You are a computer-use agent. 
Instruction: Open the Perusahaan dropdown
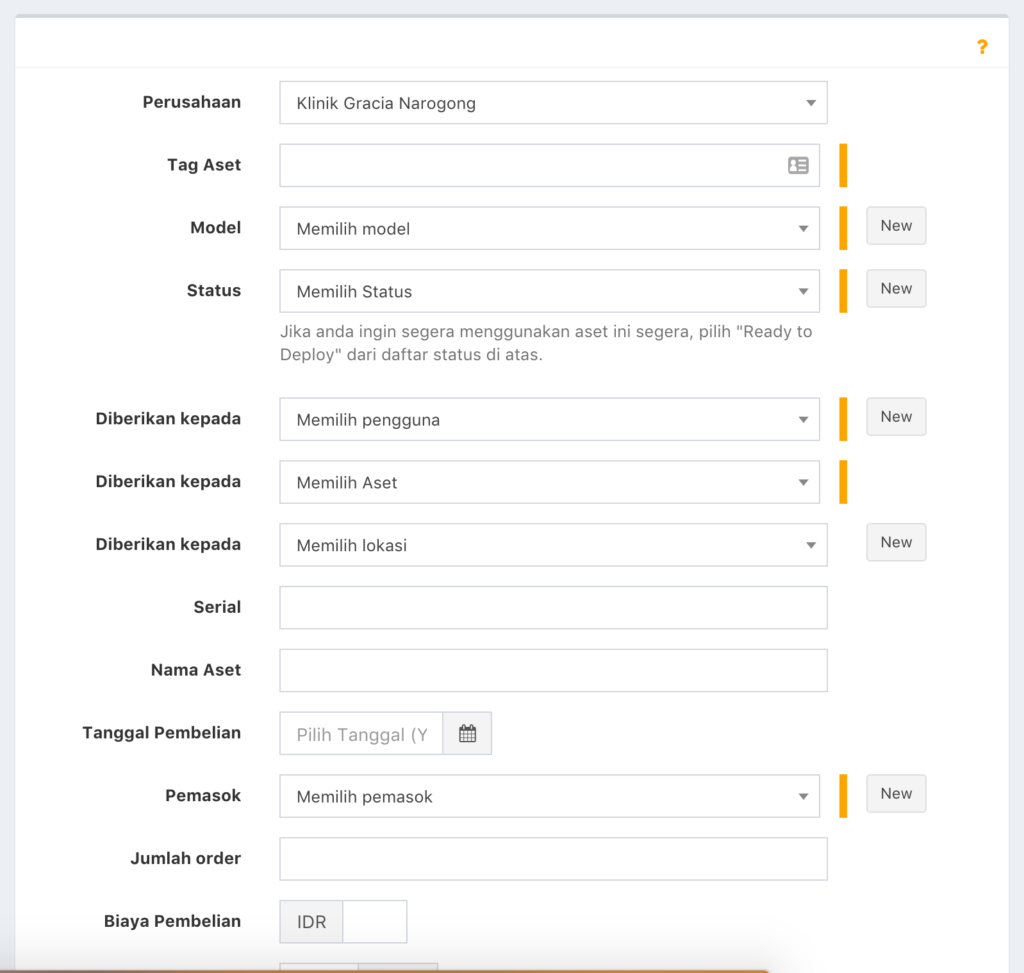click(552, 103)
